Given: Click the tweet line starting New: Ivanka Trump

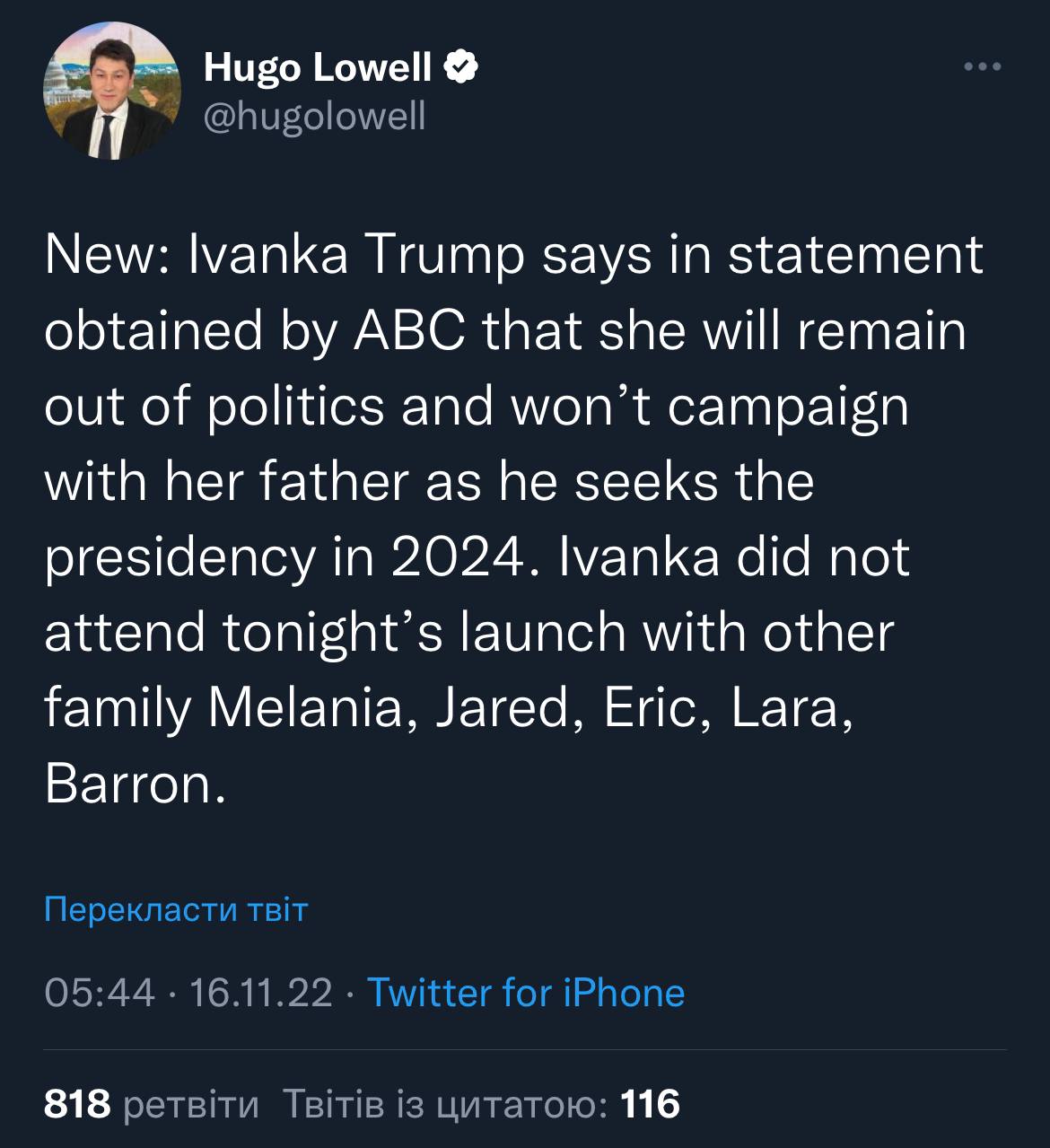Looking at the screenshot, I should pos(513,258).
